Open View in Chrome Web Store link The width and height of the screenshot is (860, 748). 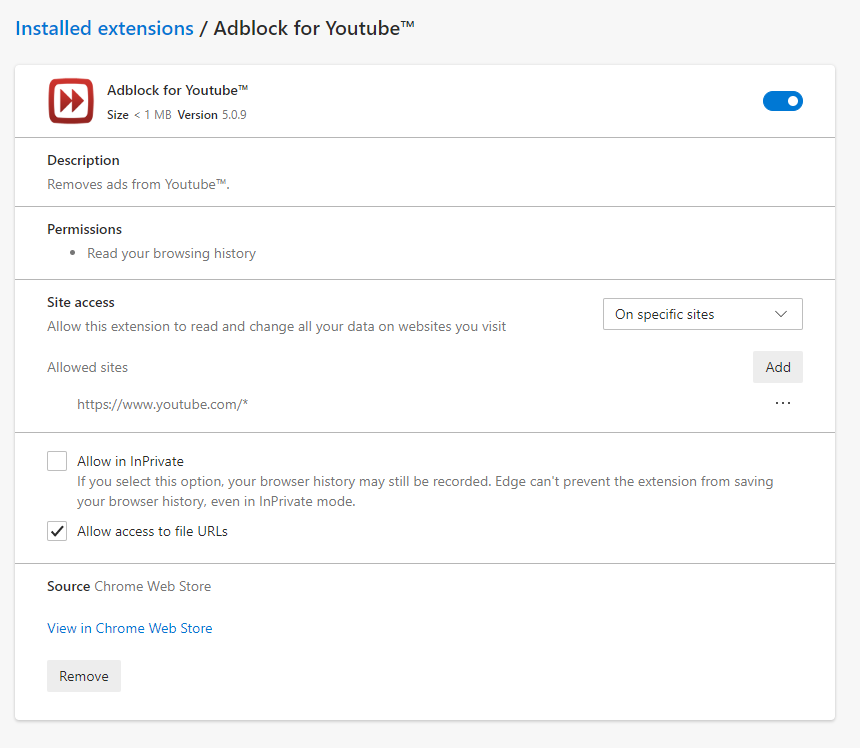click(130, 628)
